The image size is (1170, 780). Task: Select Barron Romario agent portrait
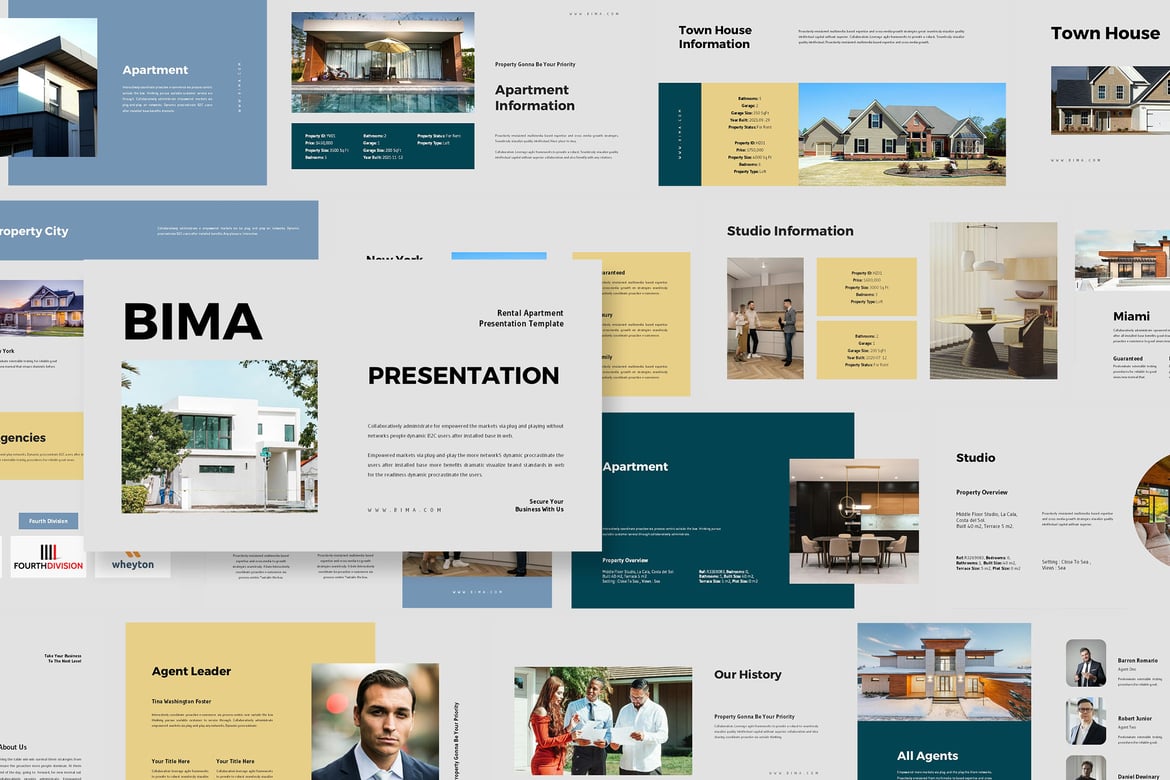[x=1086, y=663]
